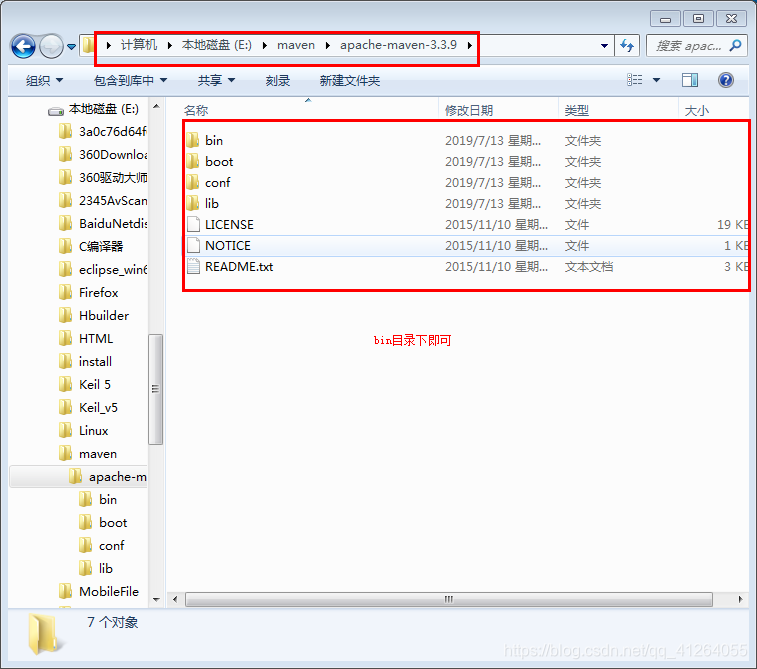Change view with the view mode icon
Image resolution: width=757 pixels, height=669 pixels.
tap(634, 80)
